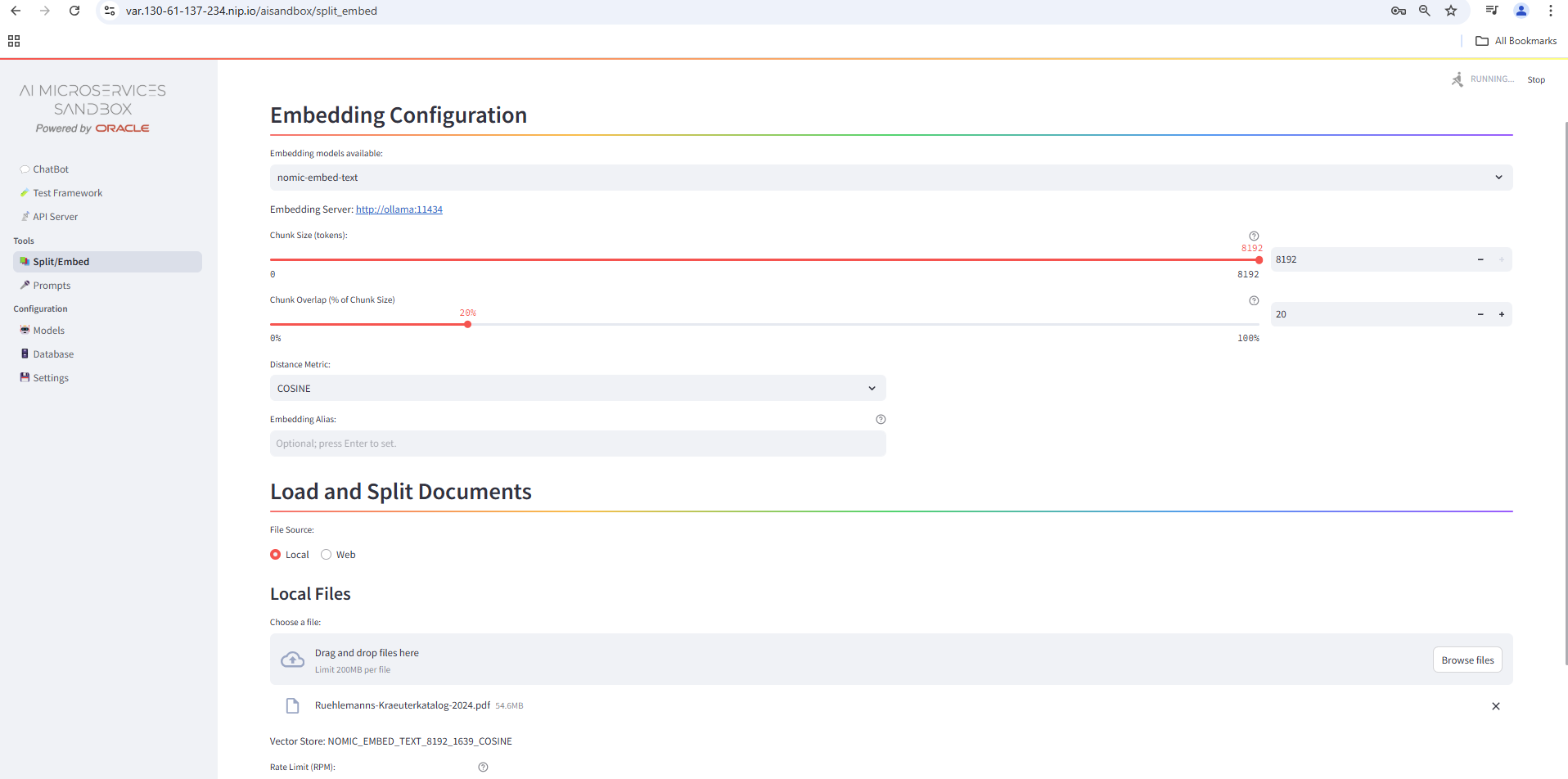Increase chunk overlap with plus stepper
Screen dimensions: 1568x779
(1502, 314)
